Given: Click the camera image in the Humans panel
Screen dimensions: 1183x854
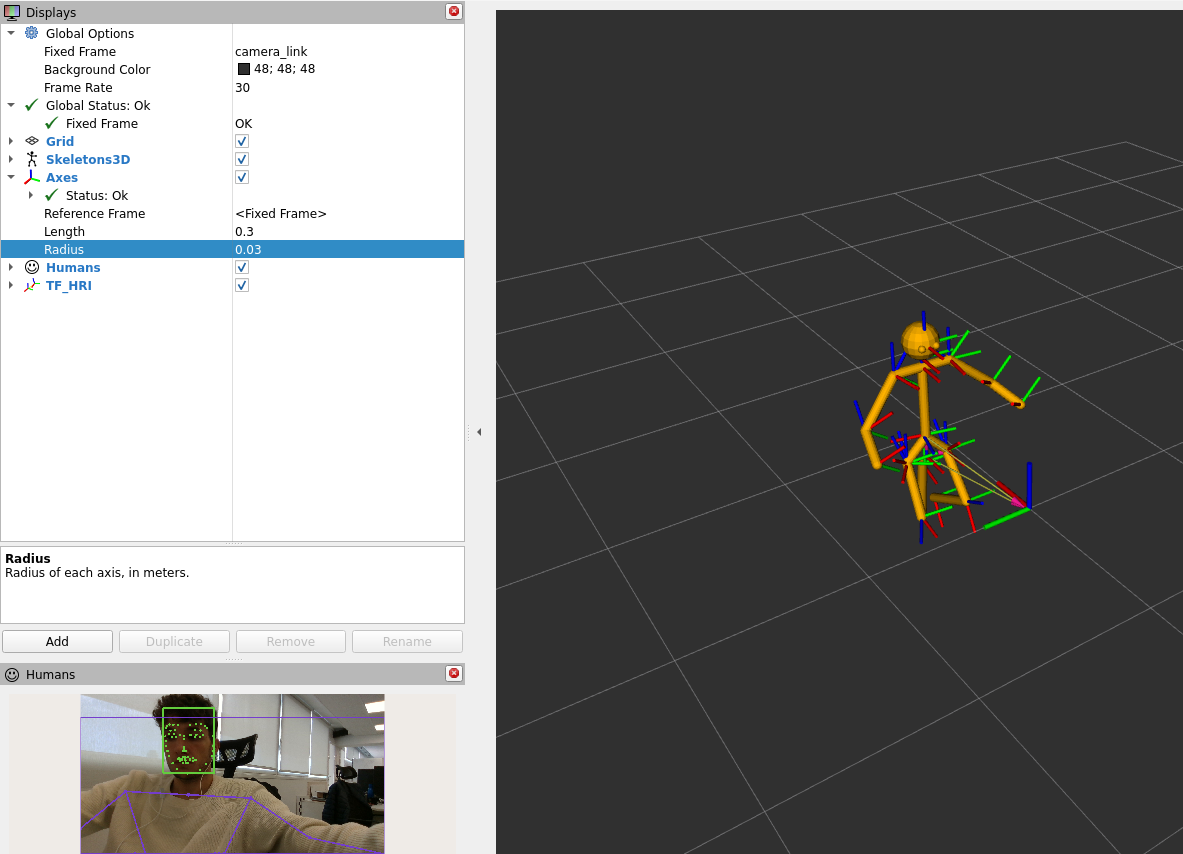Looking at the screenshot, I should (232, 775).
